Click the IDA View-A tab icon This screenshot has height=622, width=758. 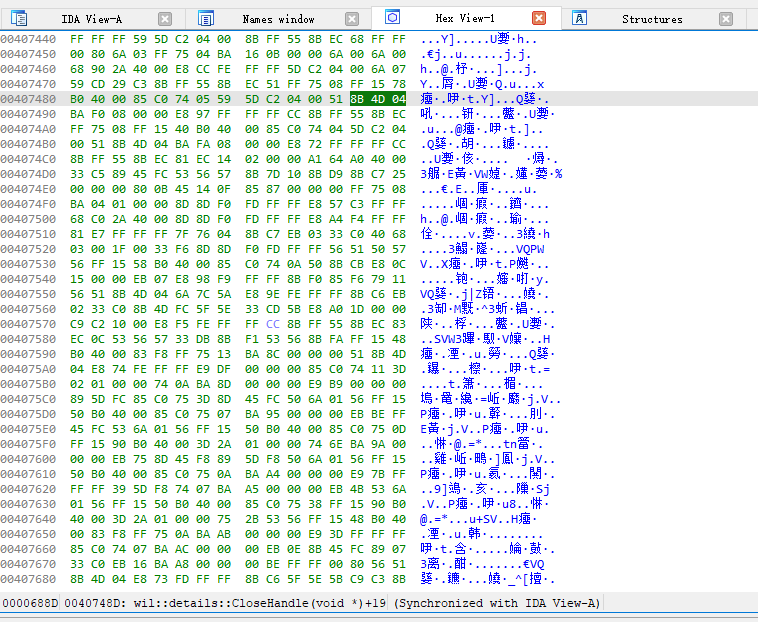click(x=19, y=19)
